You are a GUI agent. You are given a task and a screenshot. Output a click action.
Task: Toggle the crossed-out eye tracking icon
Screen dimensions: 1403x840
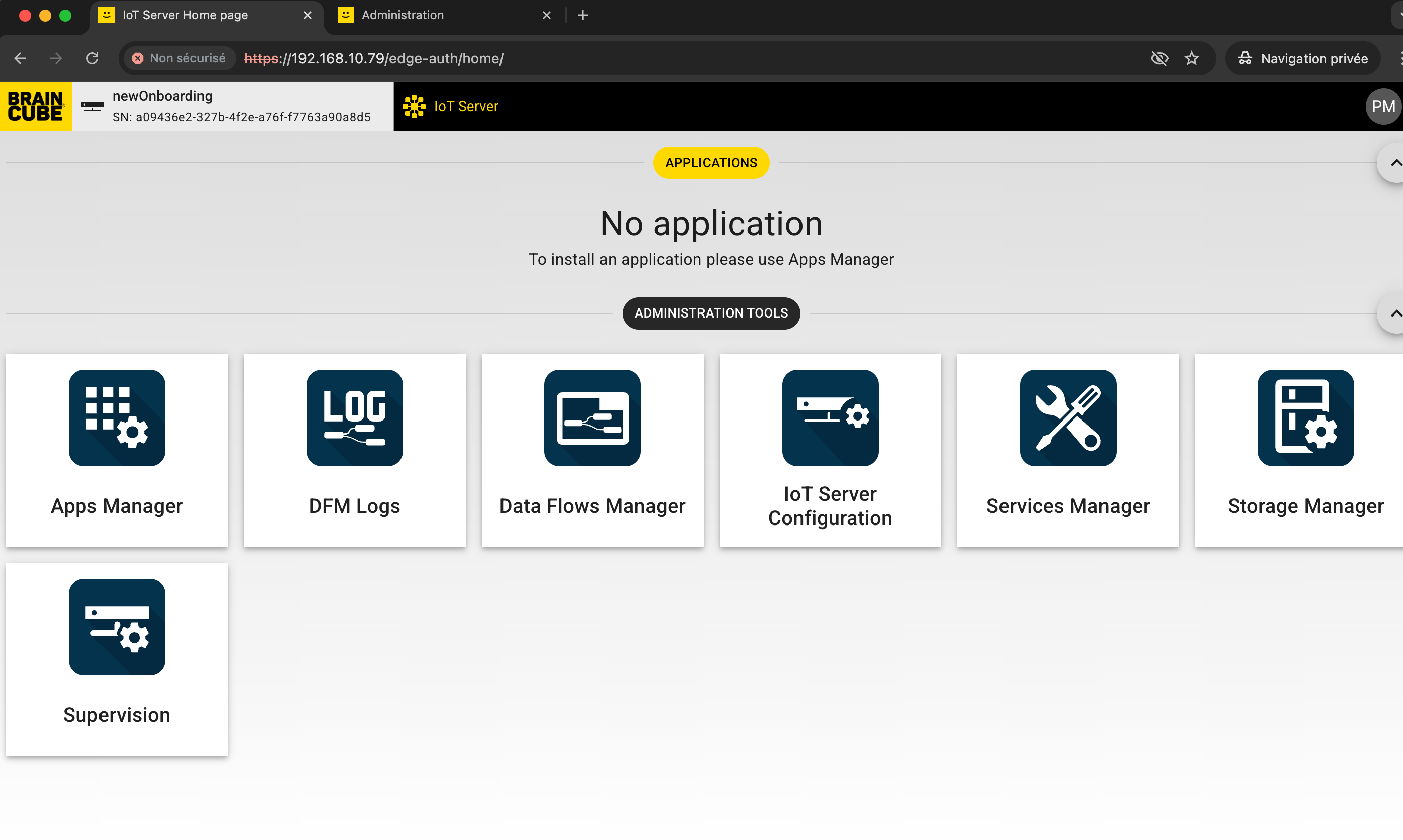pos(1159,58)
